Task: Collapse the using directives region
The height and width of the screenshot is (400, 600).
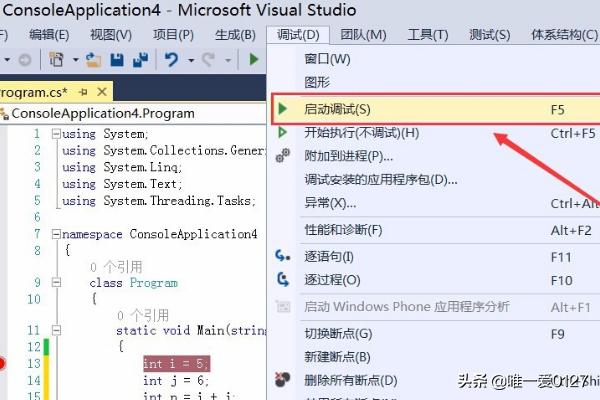Action: (55, 134)
